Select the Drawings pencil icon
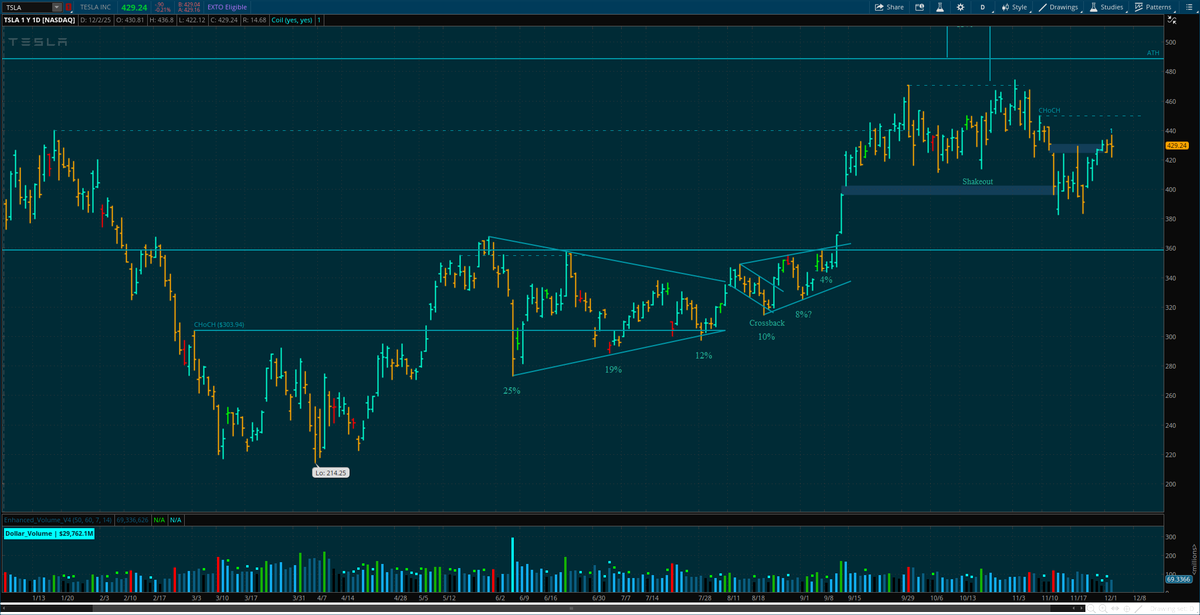This screenshot has width=1200, height=615. point(1043,7)
